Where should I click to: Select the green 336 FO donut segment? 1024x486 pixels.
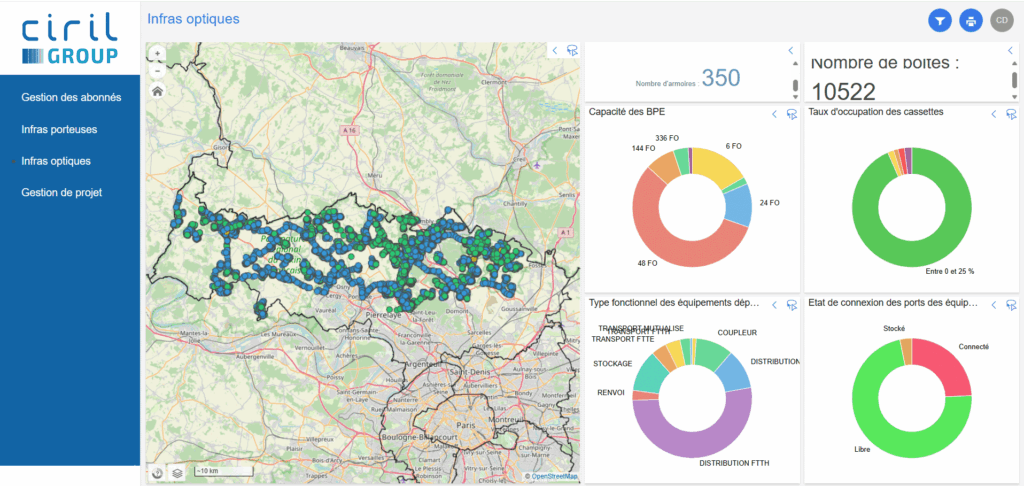click(682, 161)
